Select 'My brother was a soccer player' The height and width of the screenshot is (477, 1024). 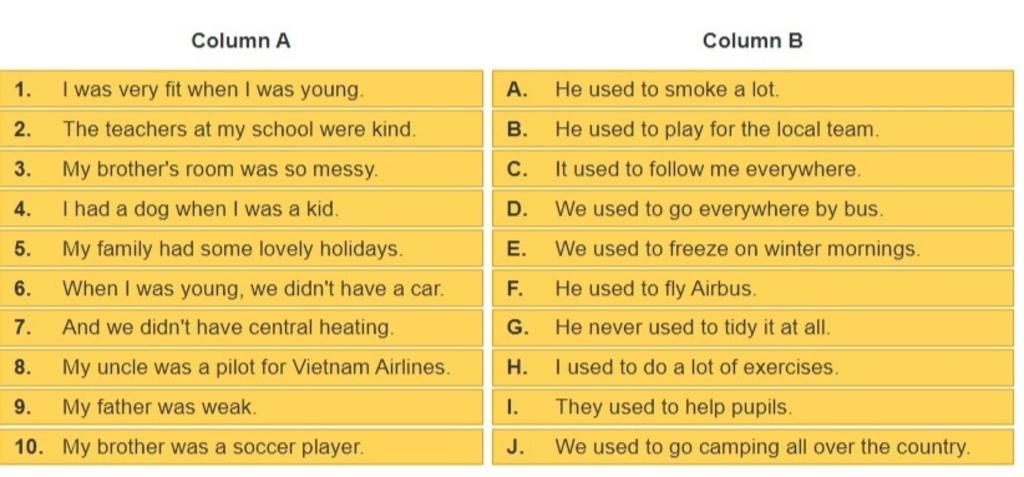coord(241,448)
